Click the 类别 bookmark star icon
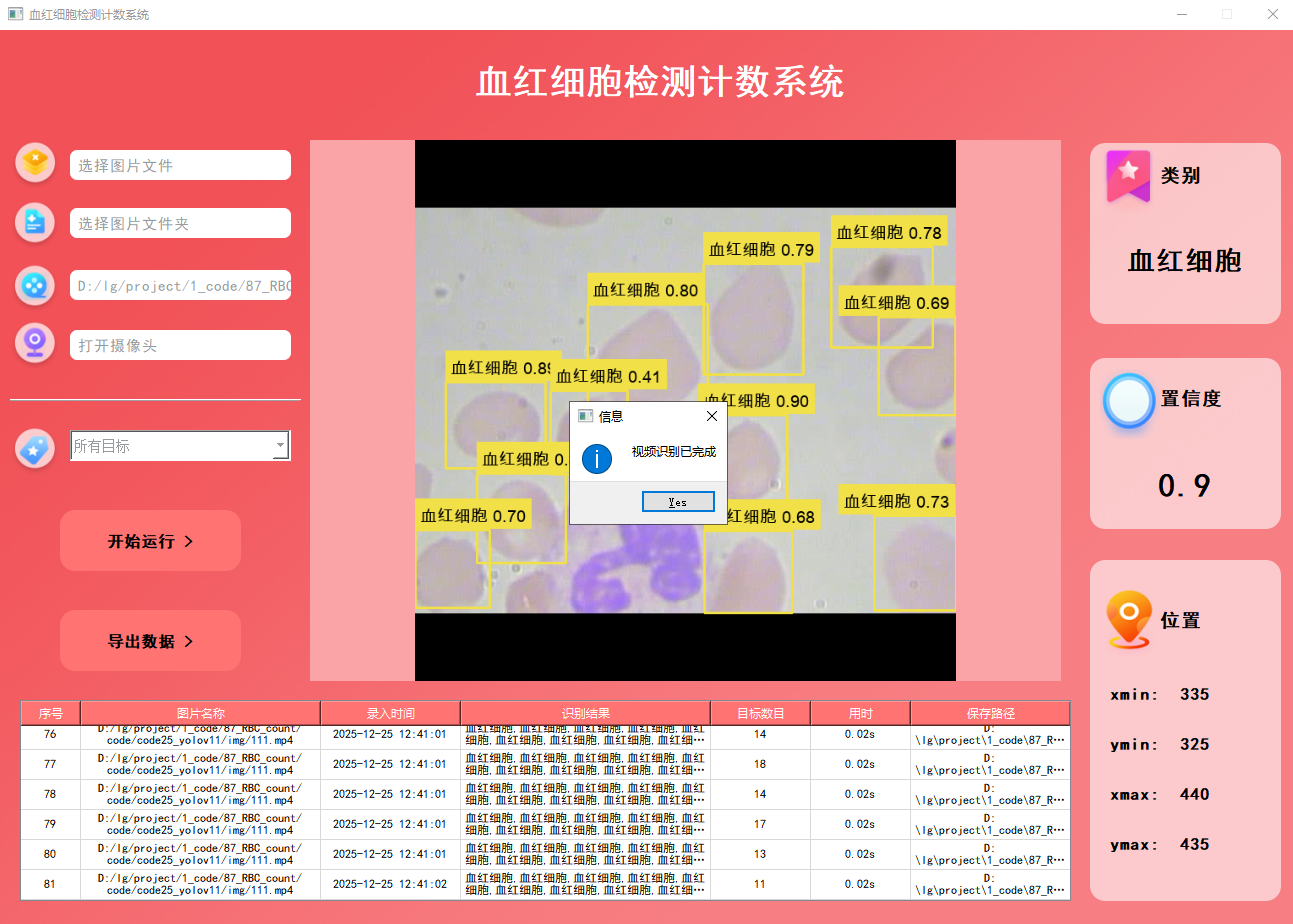The height and width of the screenshot is (924, 1293). pyautogui.click(x=1128, y=176)
